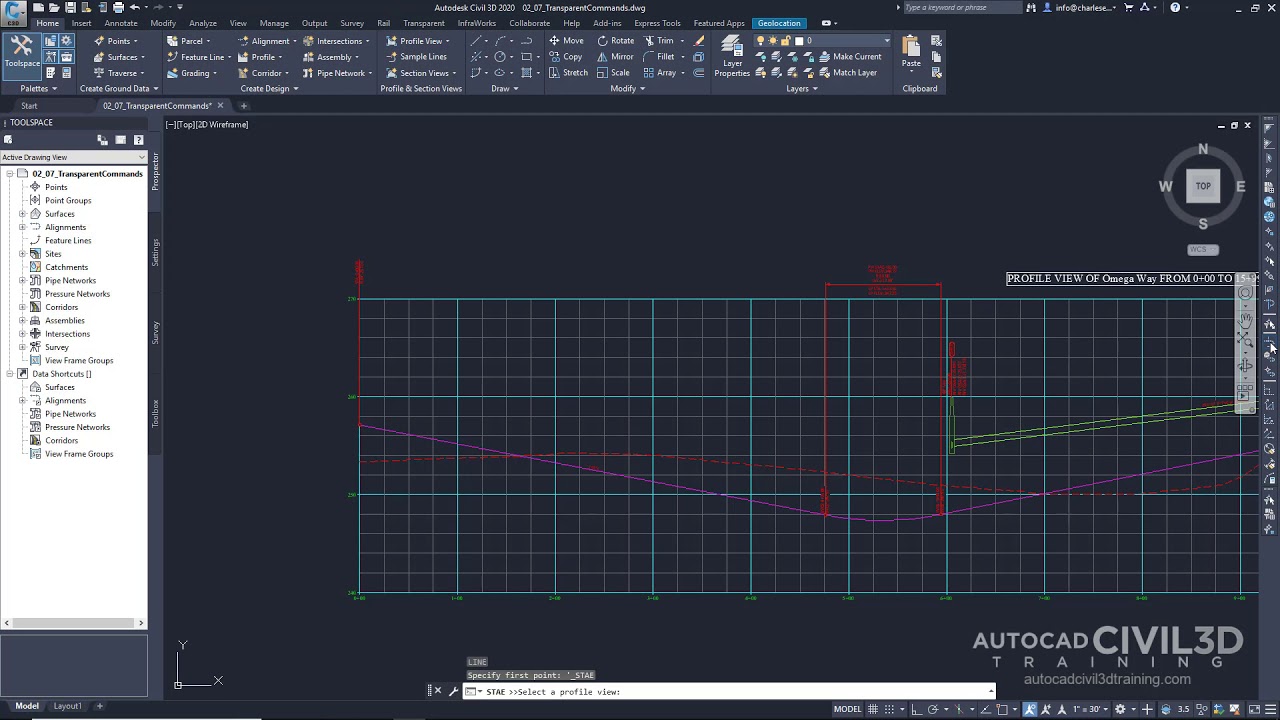1280x720 pixels.
Task: Select the Mirror tool
Action: point(616,57)
